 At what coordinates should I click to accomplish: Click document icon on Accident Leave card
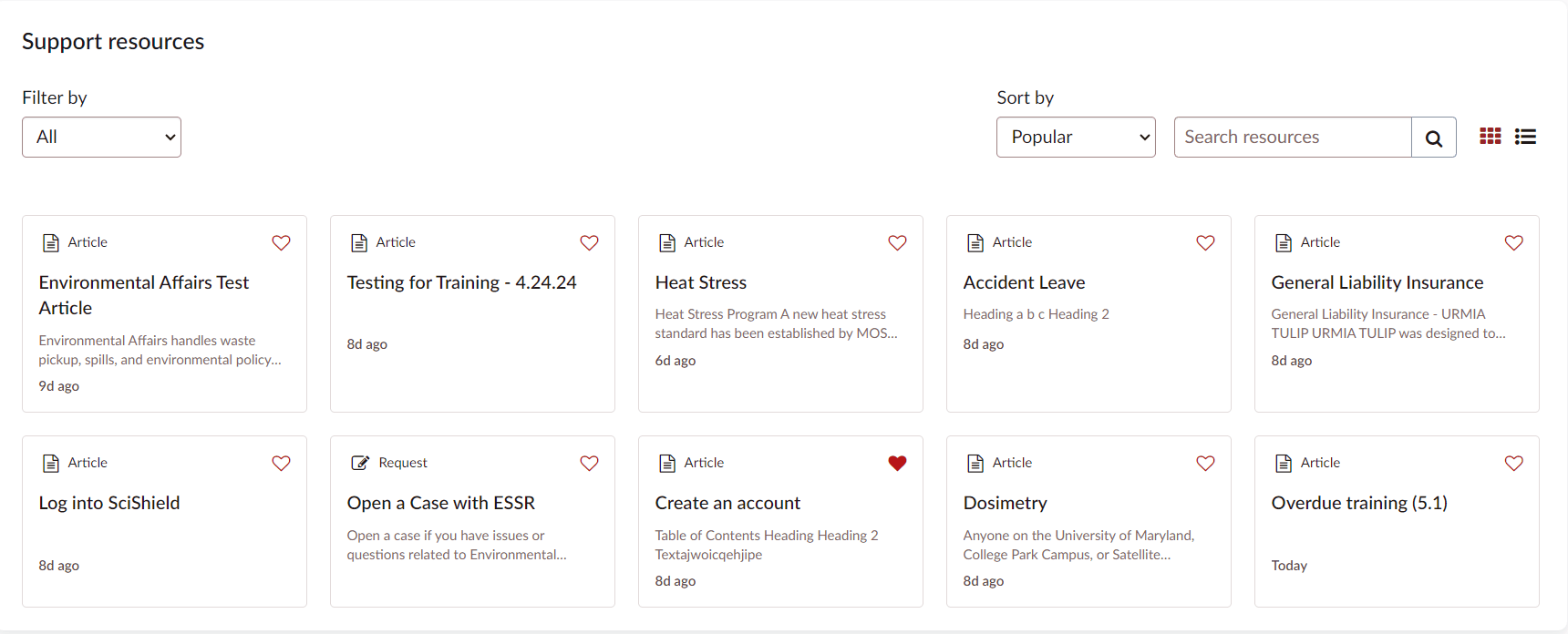coord(975,242)
